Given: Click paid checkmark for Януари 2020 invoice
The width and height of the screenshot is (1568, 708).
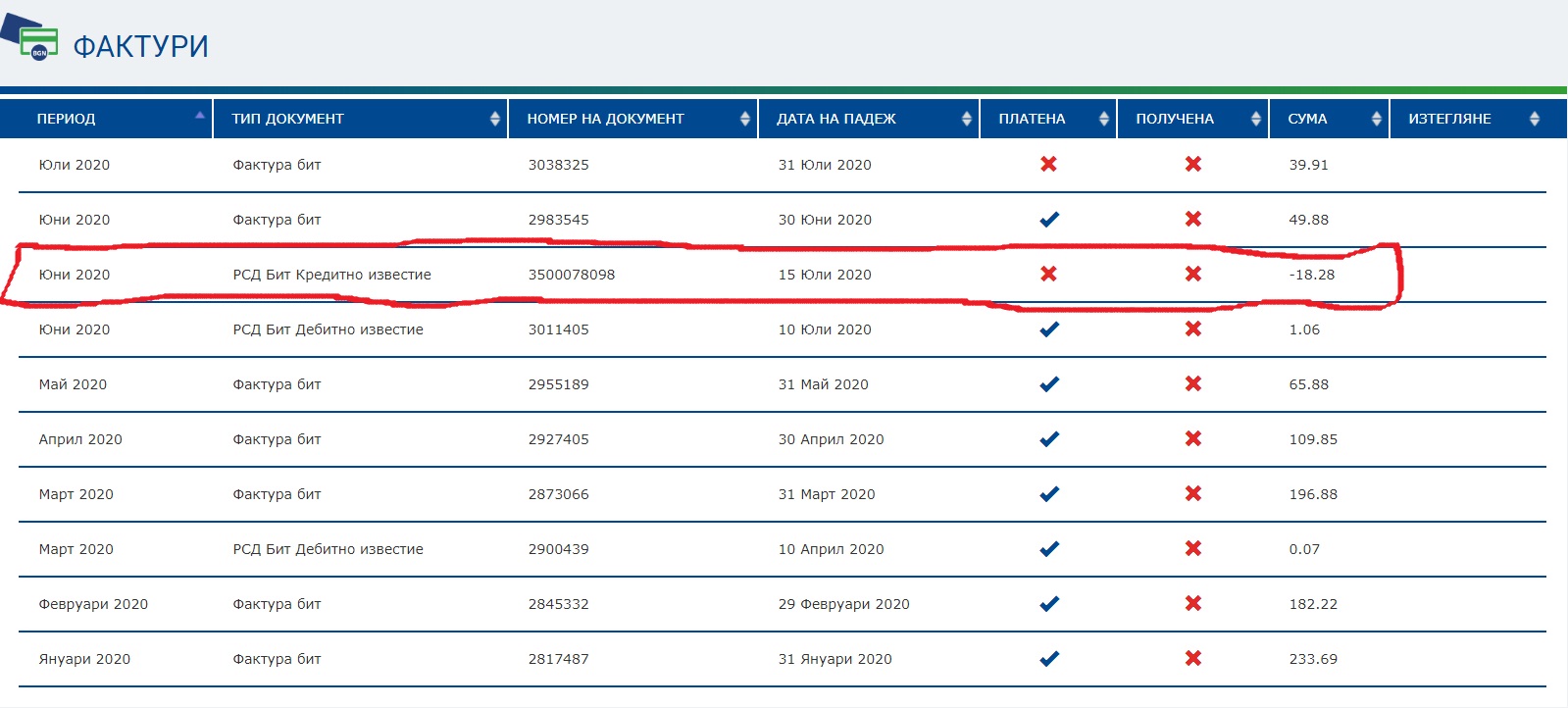Looking at the screenshot, I should click(x=1048, y=659).
